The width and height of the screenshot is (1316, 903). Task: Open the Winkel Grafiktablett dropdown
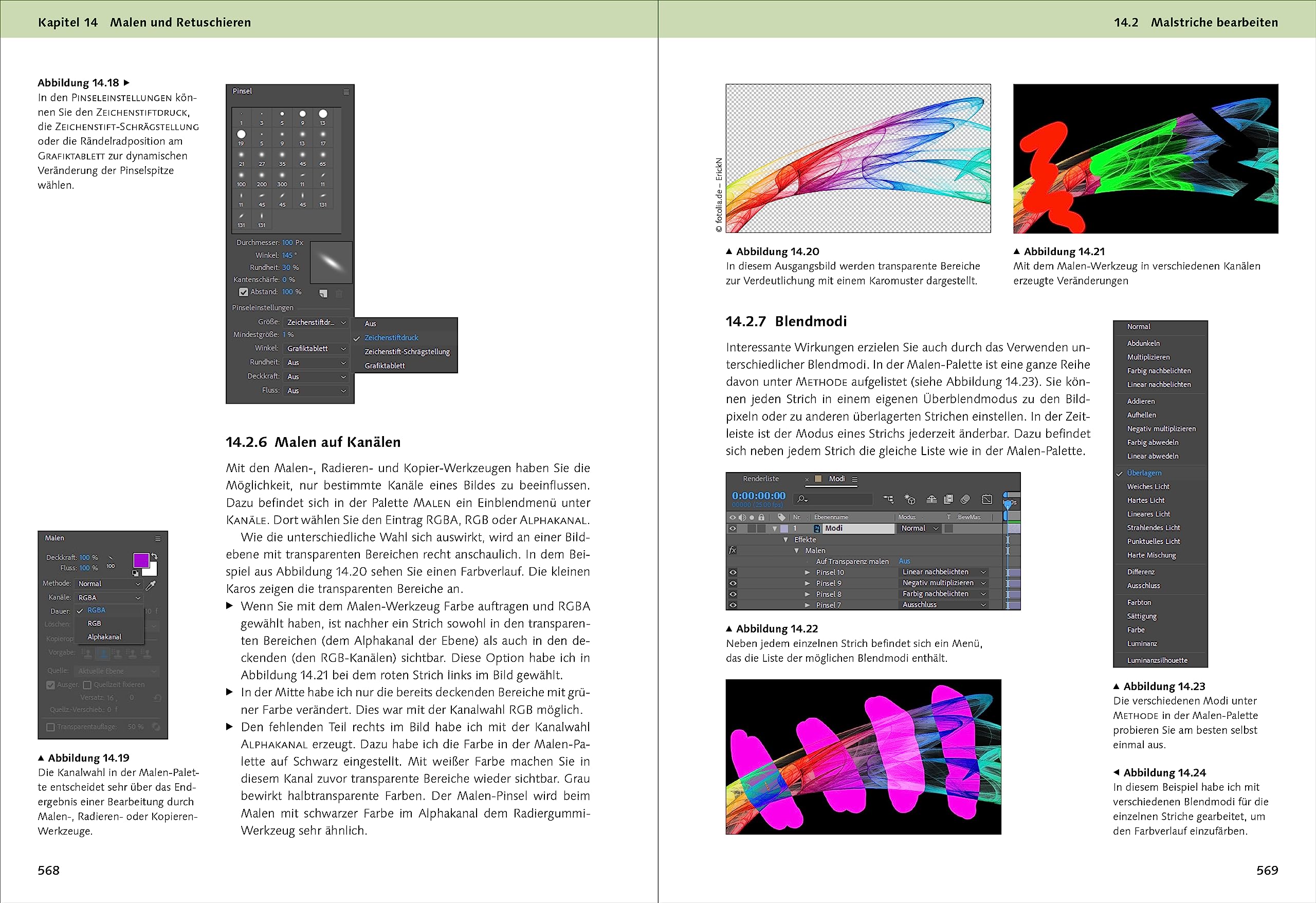click(316, 349)
